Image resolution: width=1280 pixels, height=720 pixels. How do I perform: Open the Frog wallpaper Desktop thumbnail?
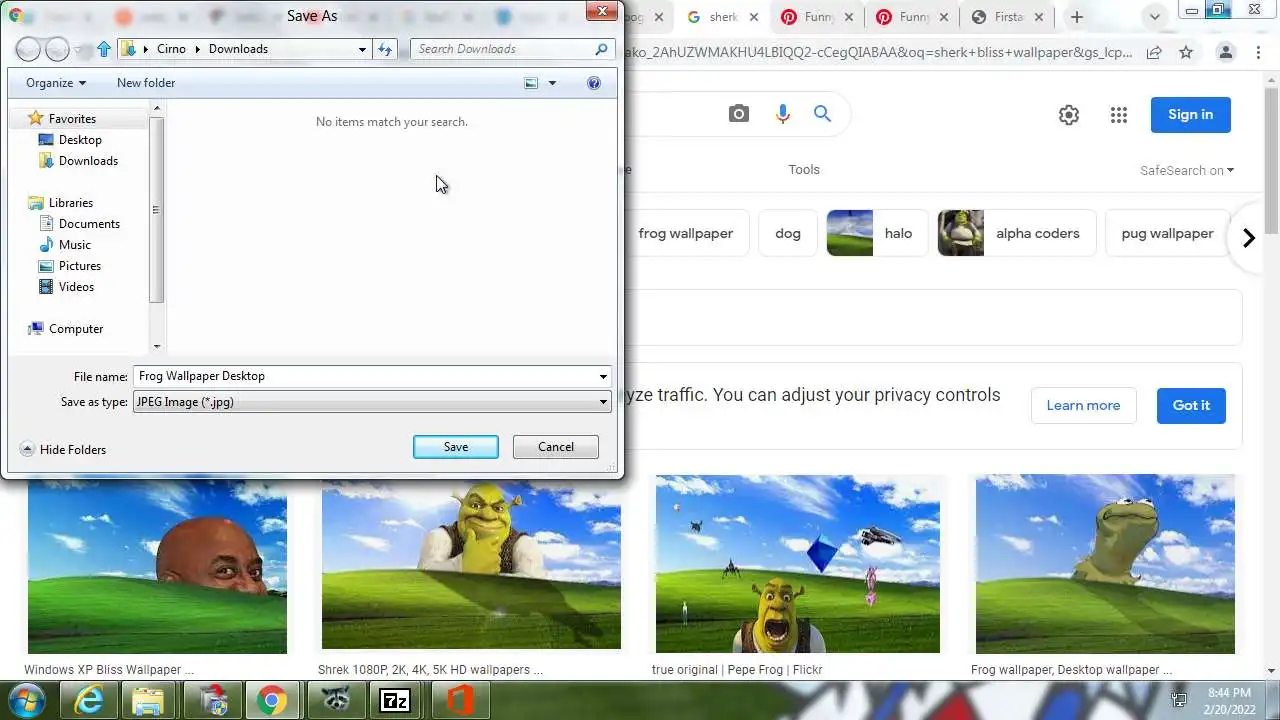tap(1105, 565)
